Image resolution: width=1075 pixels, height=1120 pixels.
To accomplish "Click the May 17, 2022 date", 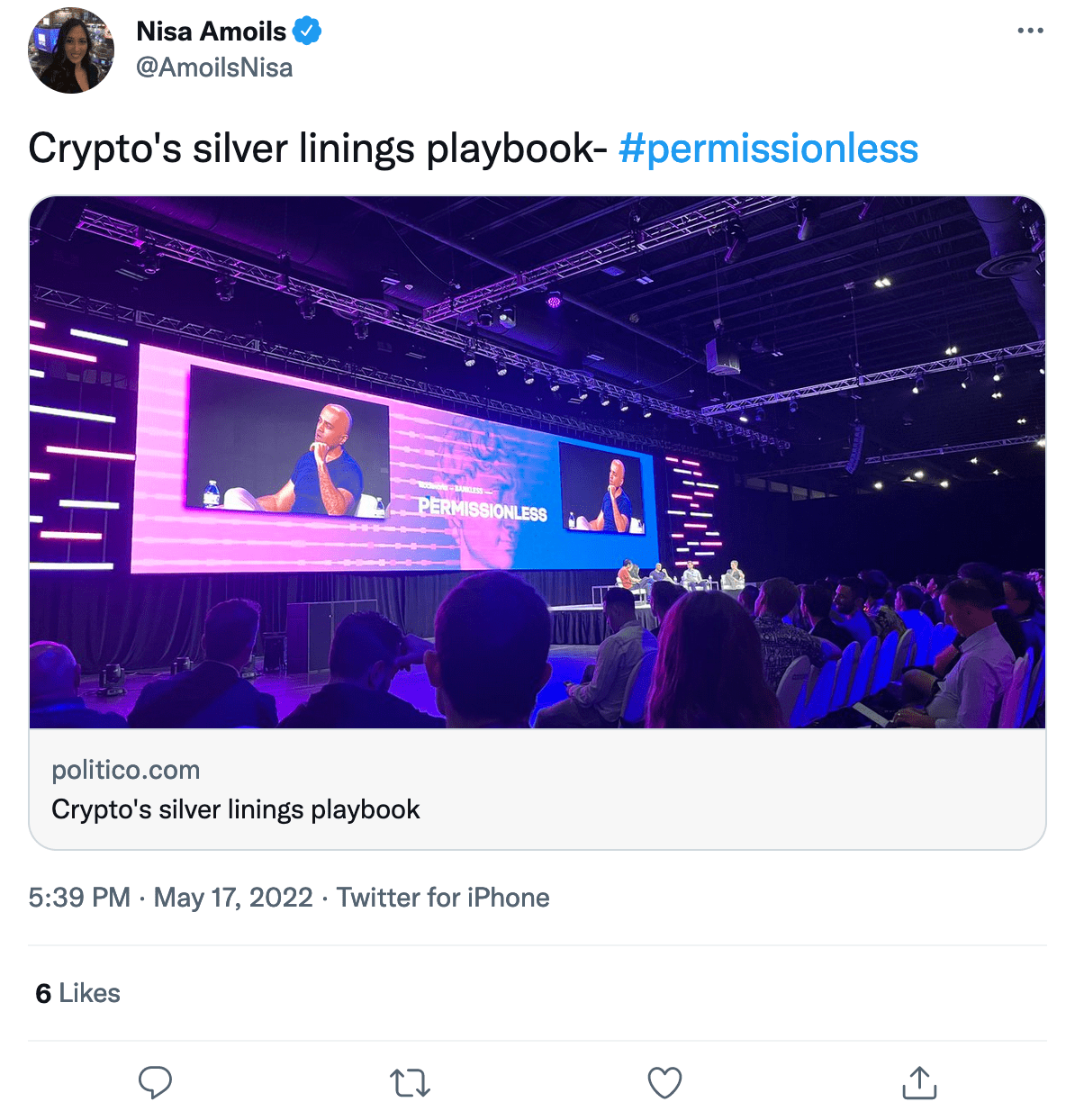I will click(233, 898).
